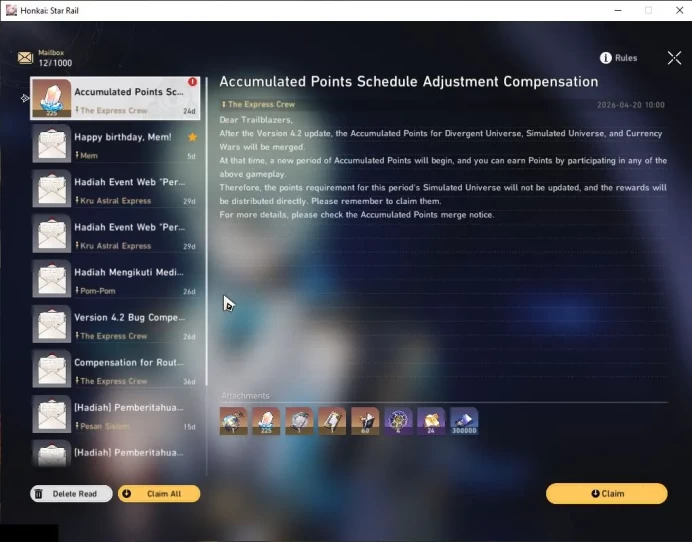Click the 'Dear Trailblazers,' greeting line
The width and height of the screenshot is (692, 542).
256,120
